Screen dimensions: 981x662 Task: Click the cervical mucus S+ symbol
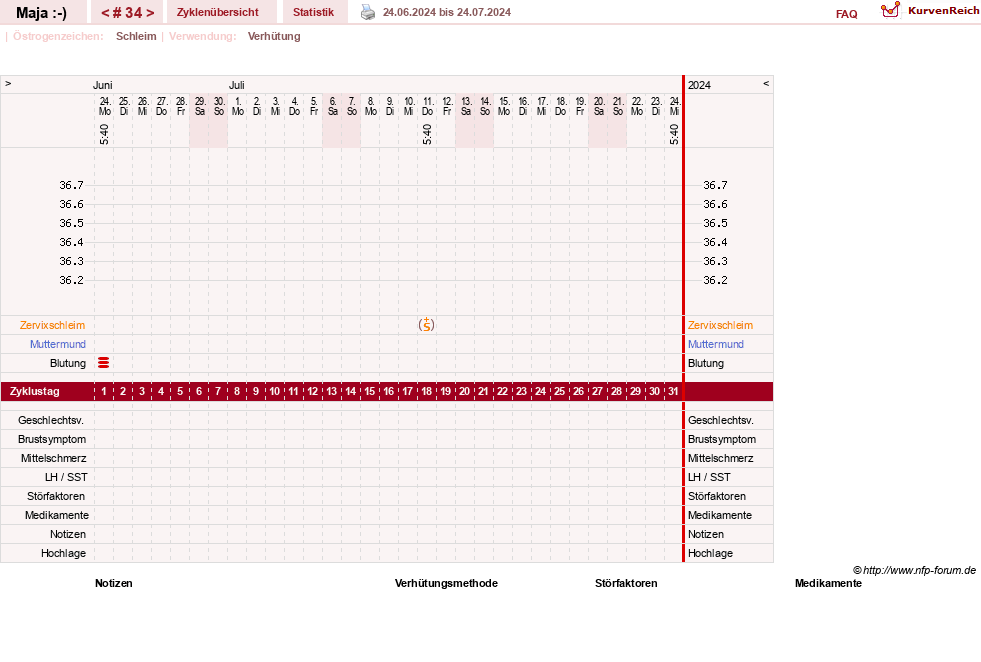click(427, 325)
